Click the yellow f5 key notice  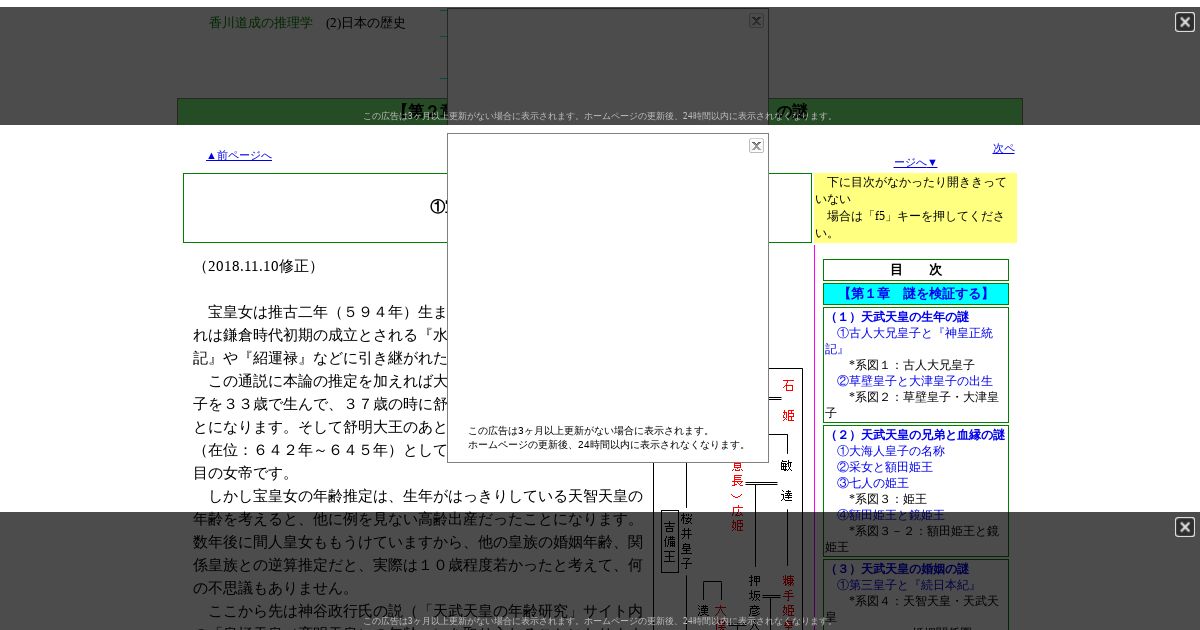coord(915,208)
